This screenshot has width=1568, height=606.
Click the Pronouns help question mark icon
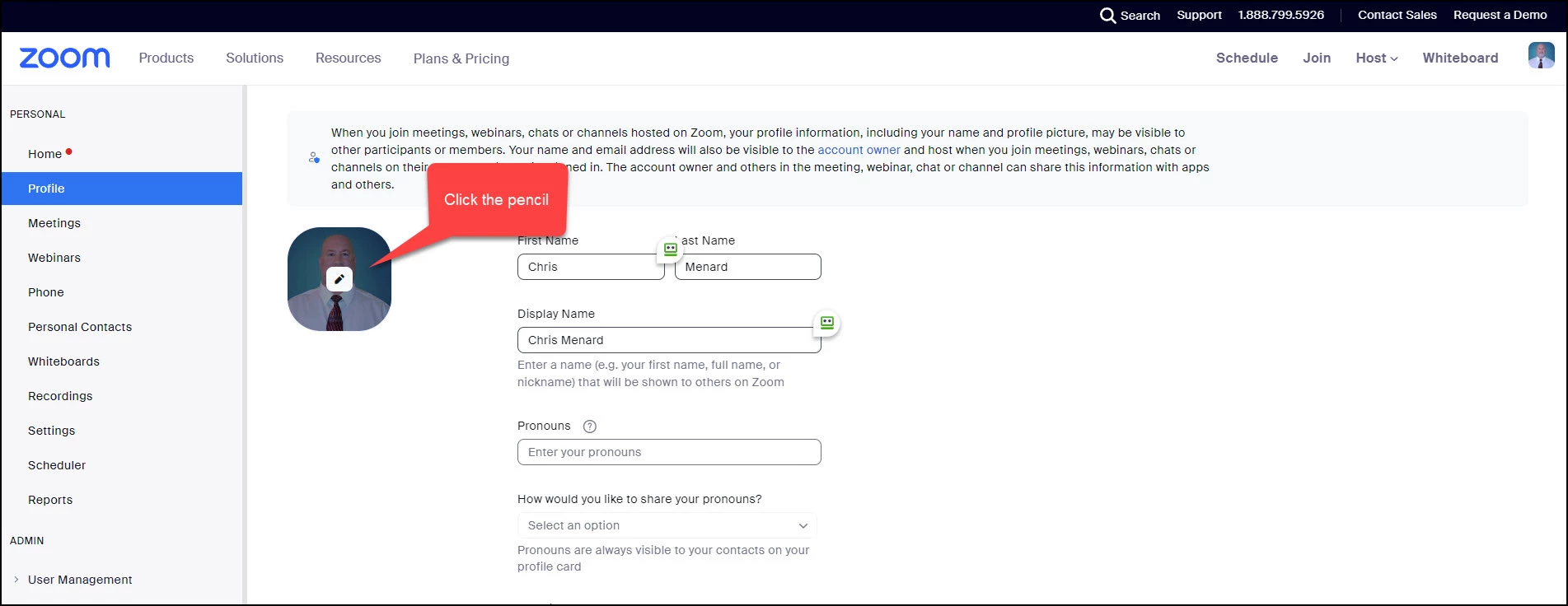tap(590, 427)
